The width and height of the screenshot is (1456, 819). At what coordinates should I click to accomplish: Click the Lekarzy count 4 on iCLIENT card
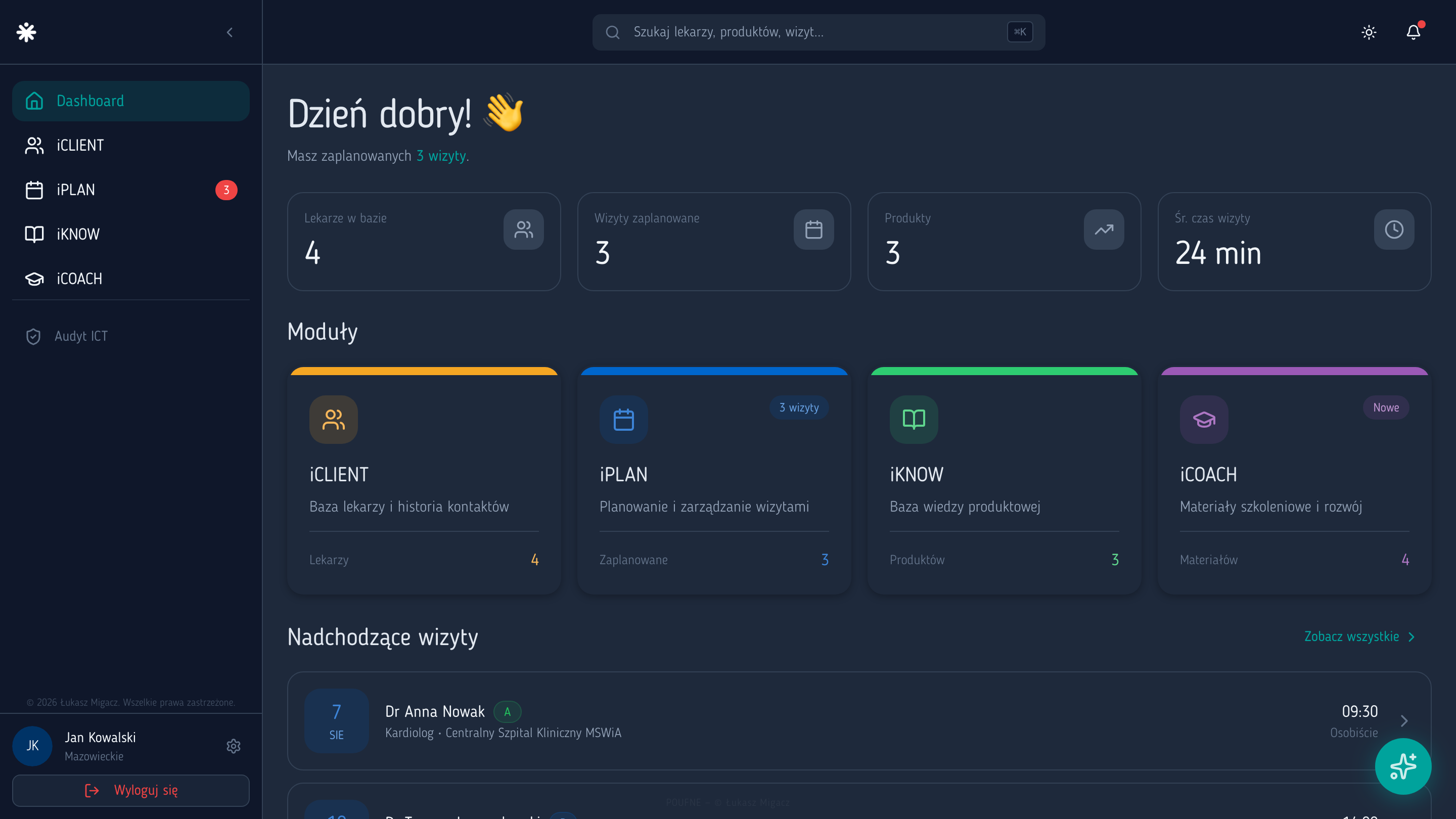click(x=535, y=560)
